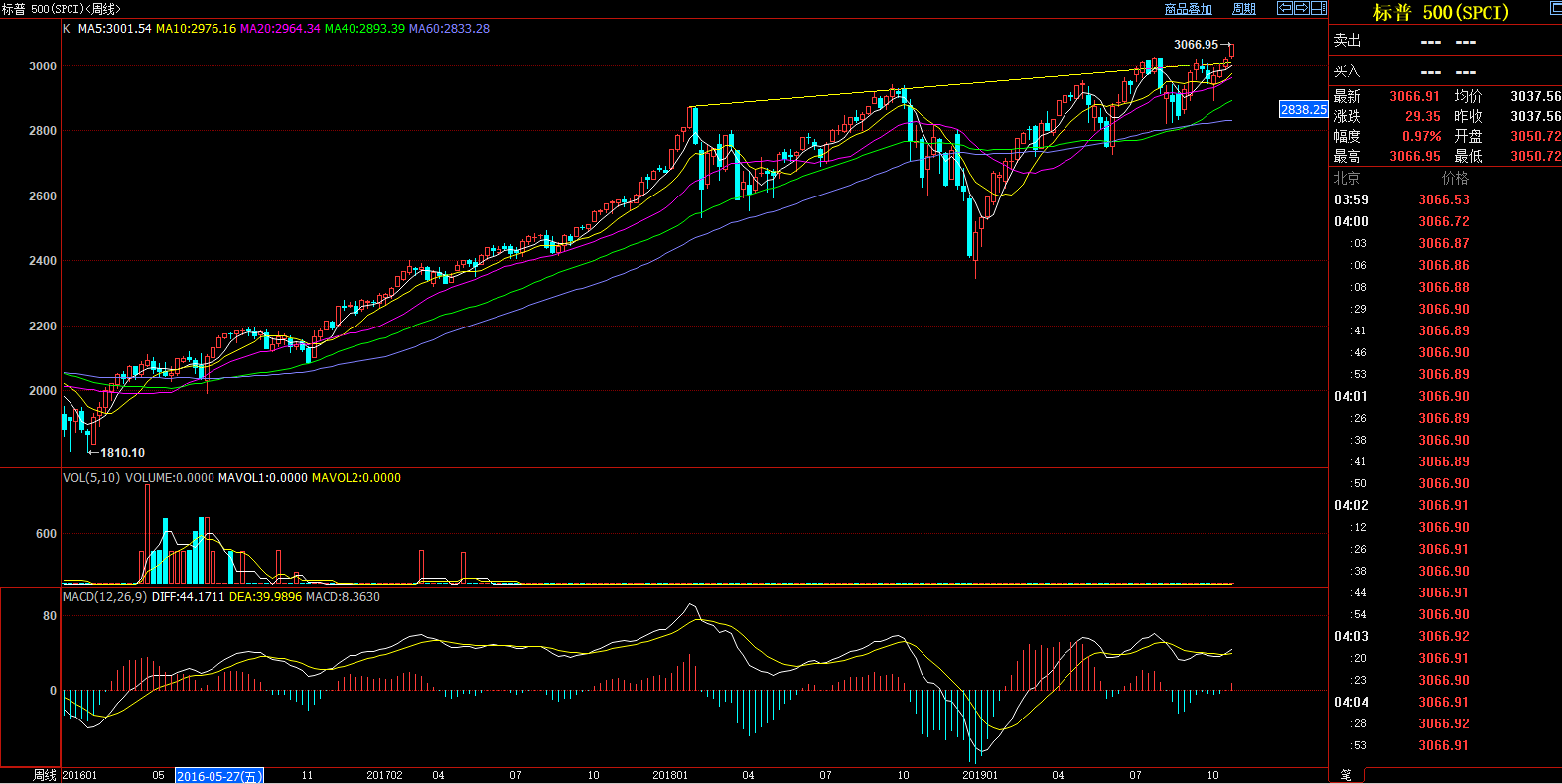This screenshot has height=784, width=1562.
Task: Click the 最高 3066.95 value in quote panel
Action: point(1414,156)
